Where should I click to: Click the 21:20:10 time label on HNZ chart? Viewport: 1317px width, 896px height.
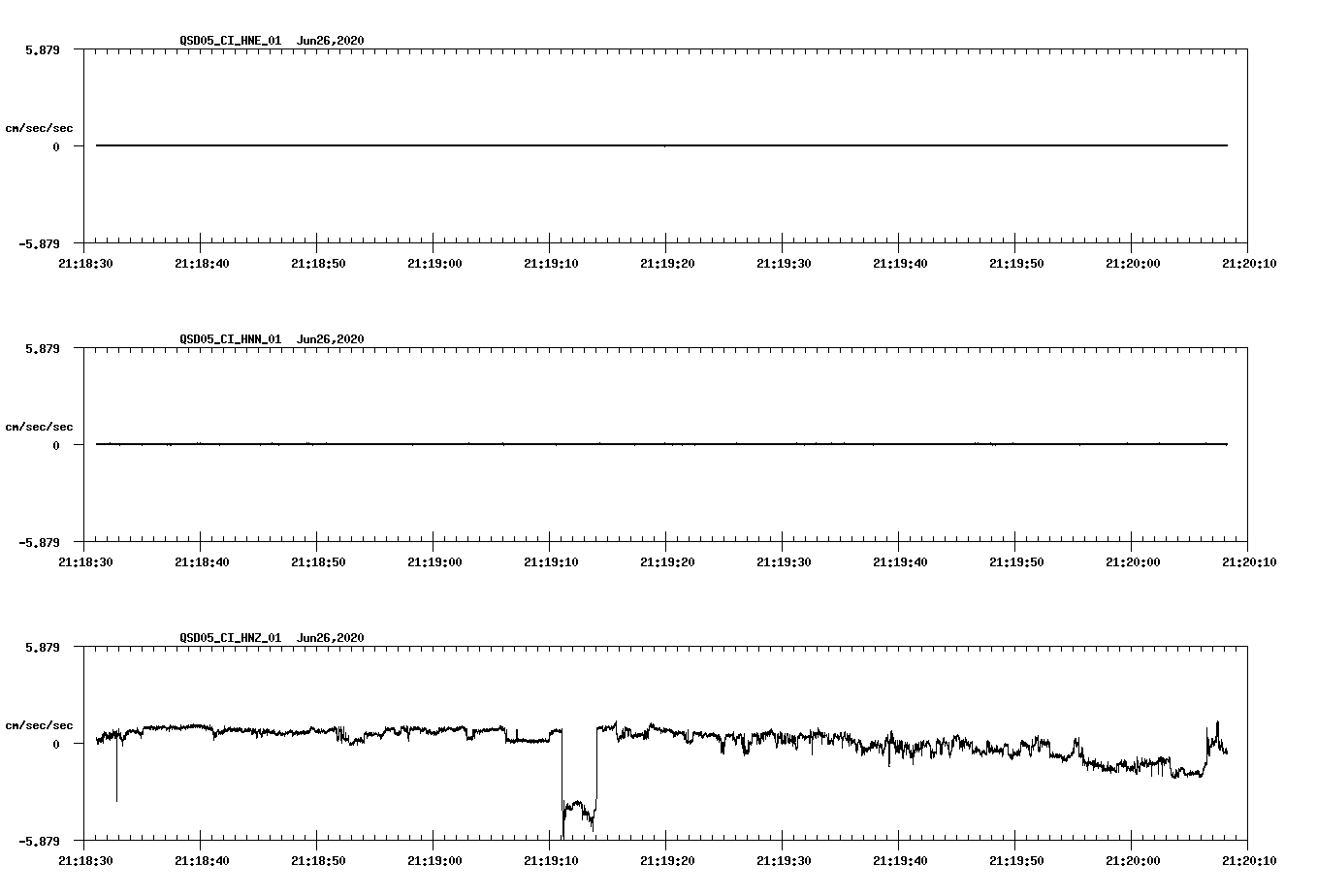pyautogui.click(x=1249, y=860)
